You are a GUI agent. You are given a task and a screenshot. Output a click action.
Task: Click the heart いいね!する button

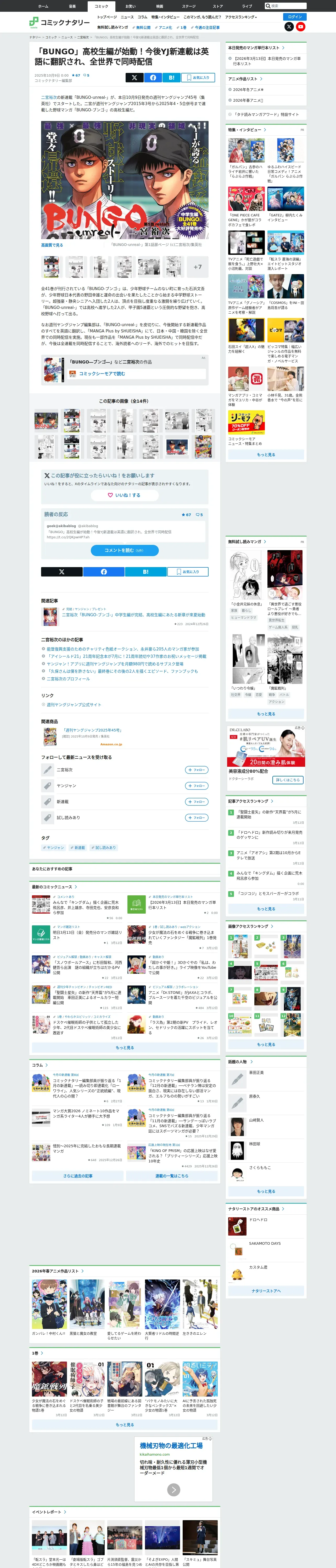(124, 495)
